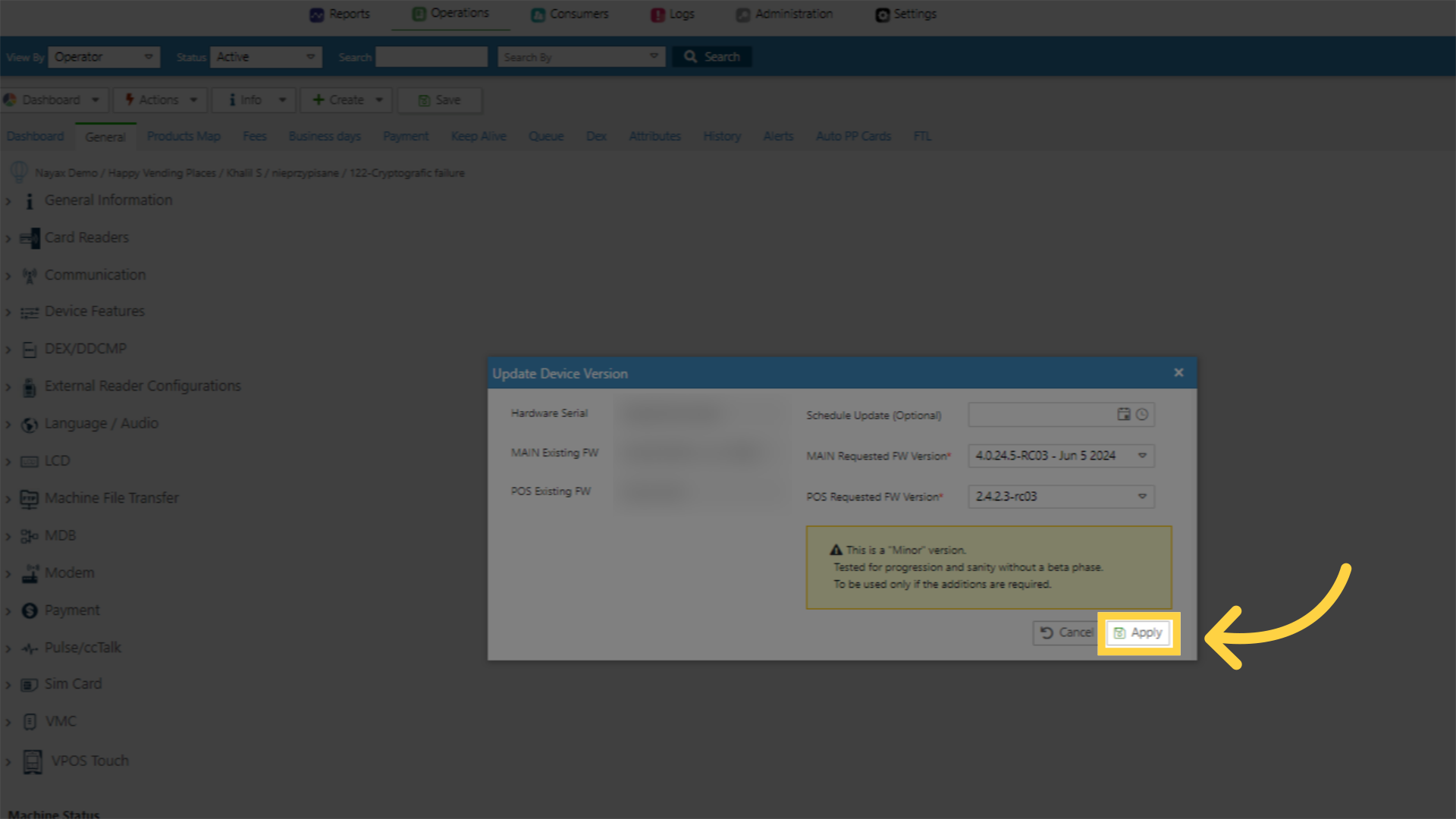Open the View By Operator dropdown
This screenshot has height=819, width=1456.
(x=104, y=57)
